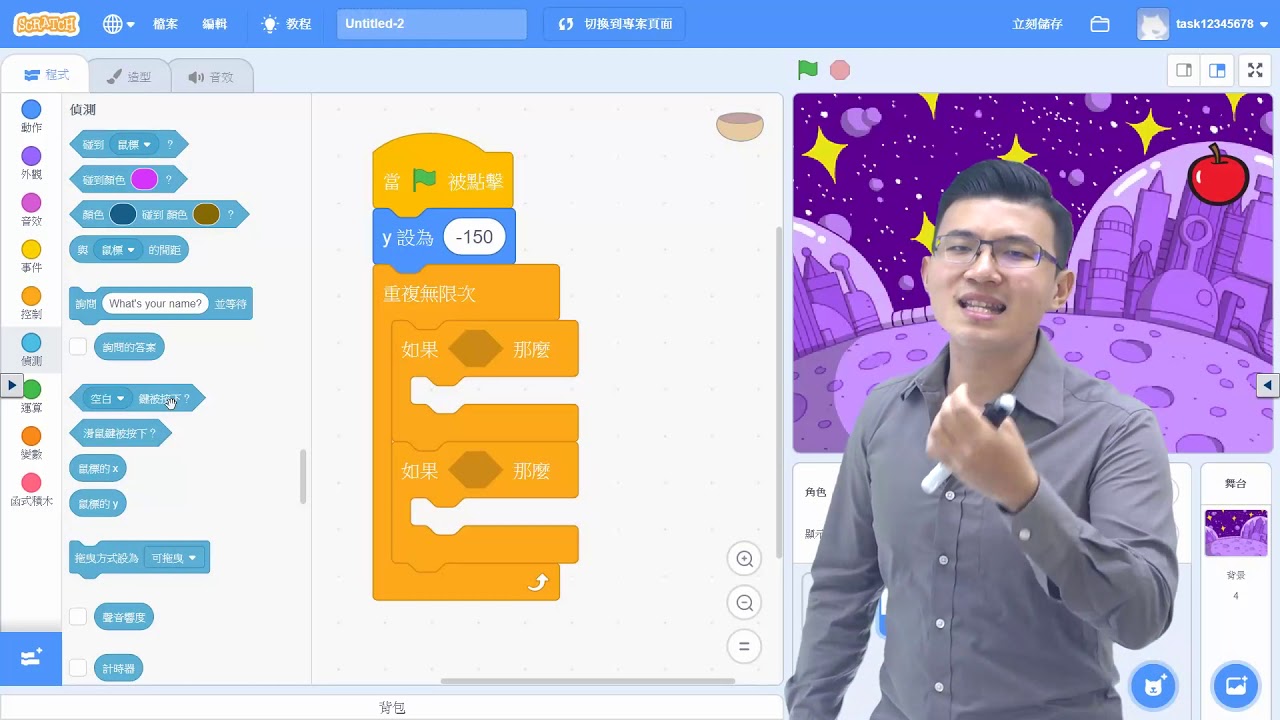Click the choose a backdrop button
Viewport: 1280px width, 720px height.
pos(1235,686)
